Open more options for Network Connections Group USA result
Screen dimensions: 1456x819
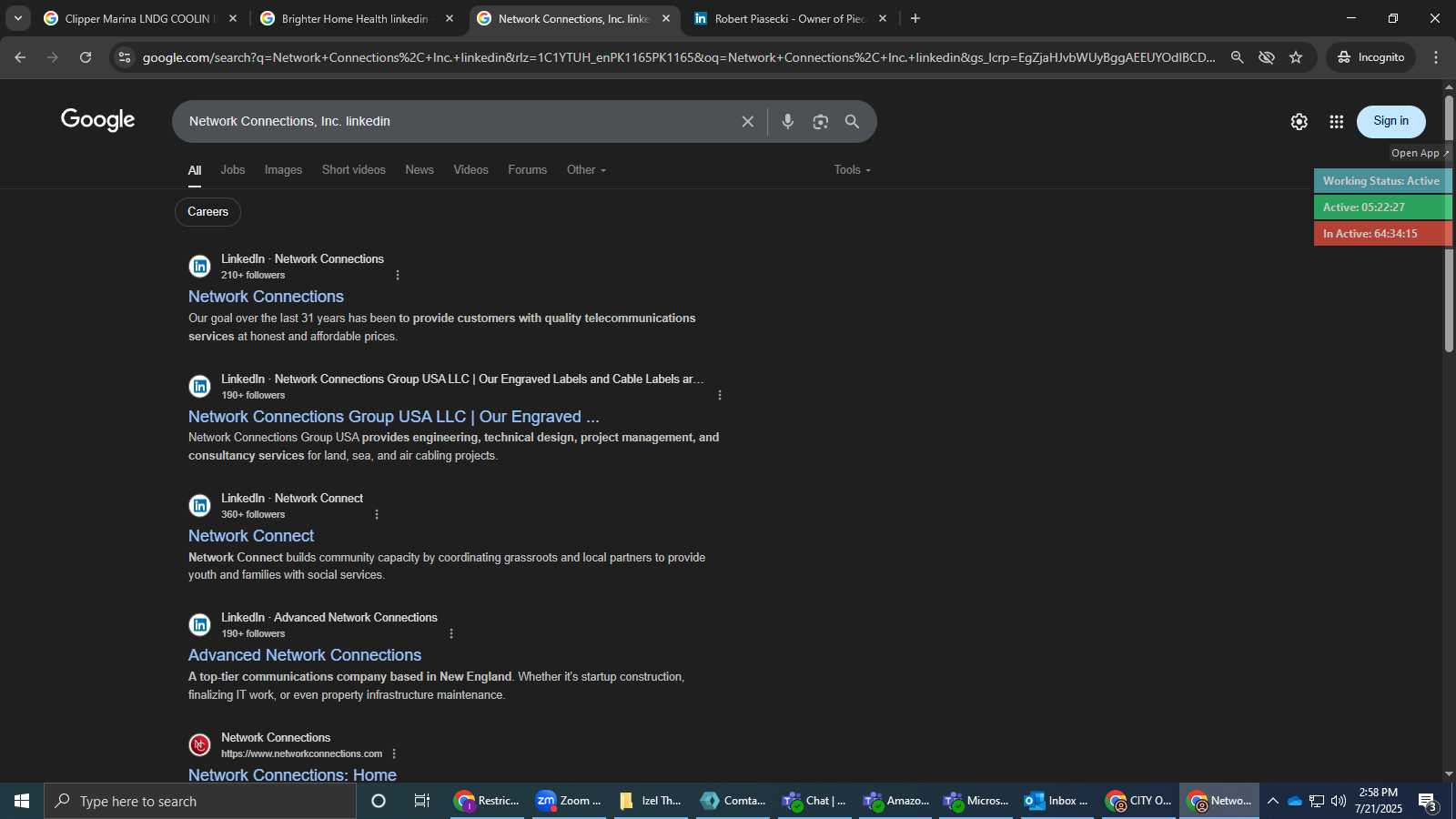pos(720,395)
